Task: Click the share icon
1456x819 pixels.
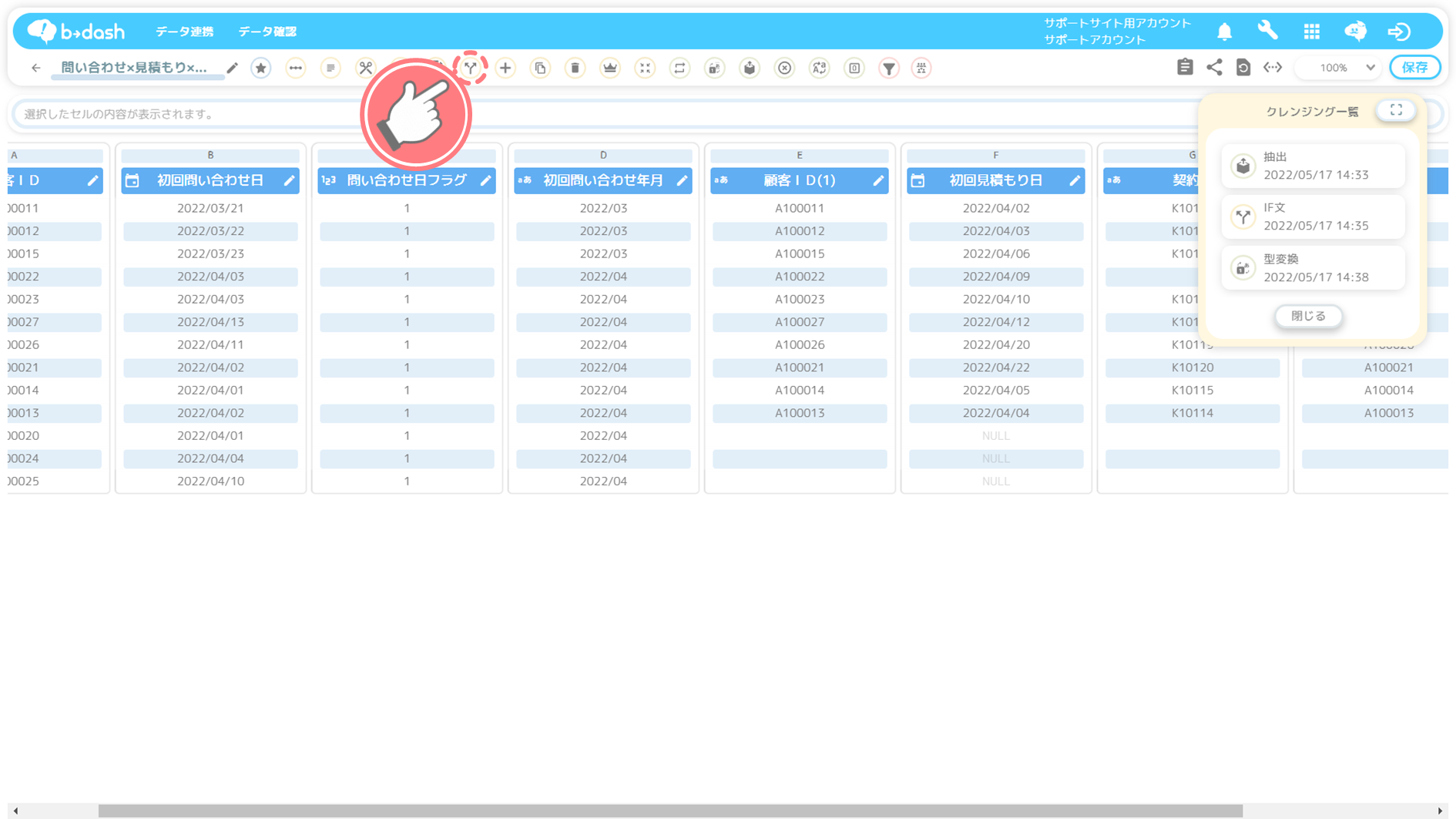Action: pyautogui.click(x=1214, y=67)
